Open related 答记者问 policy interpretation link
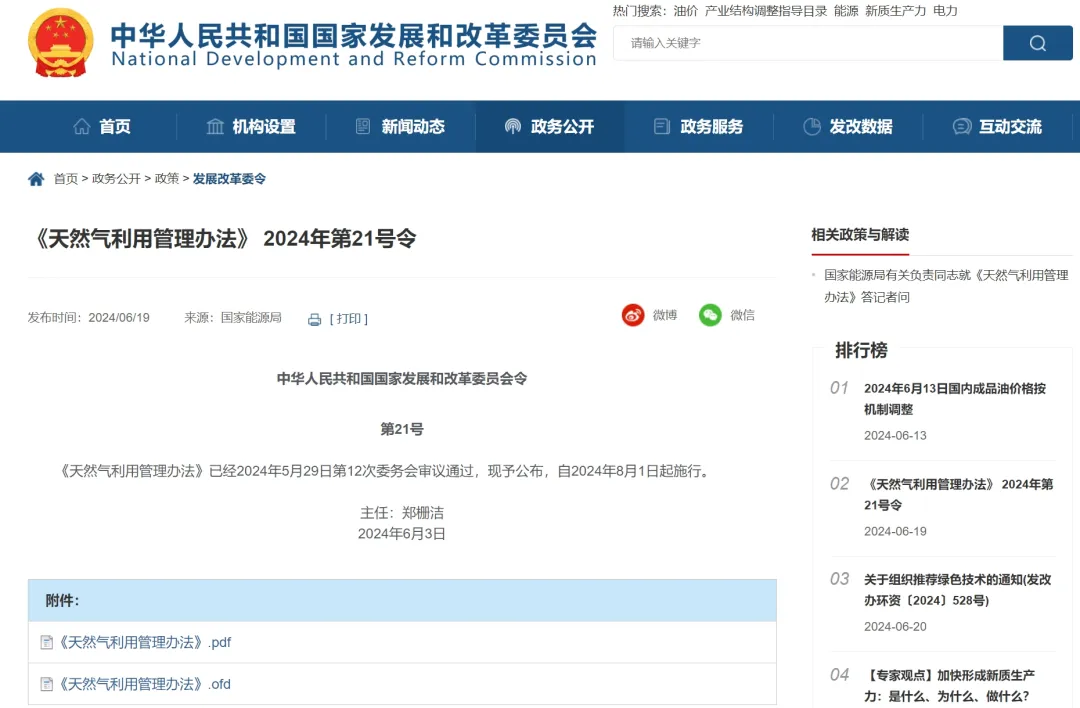 pyautogui.click(x=945, y=286)
